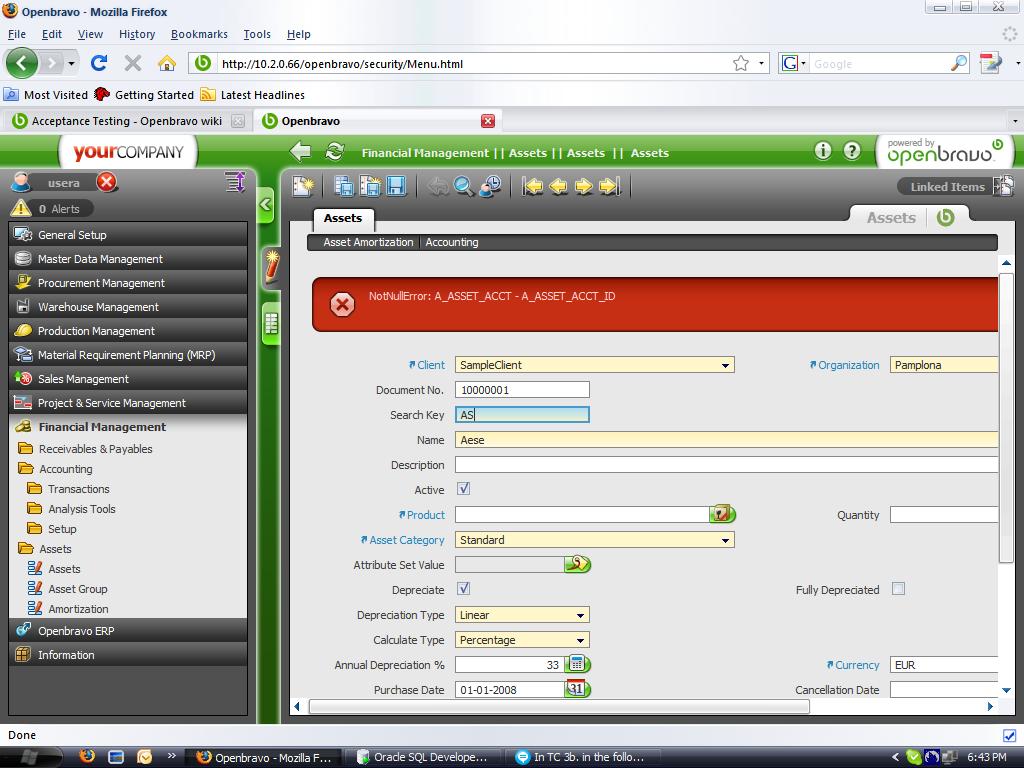The width and height of the screenshot is (1024, 768).
Task: Open Oracle SQL Developer from taskbar
Action: 423,757
